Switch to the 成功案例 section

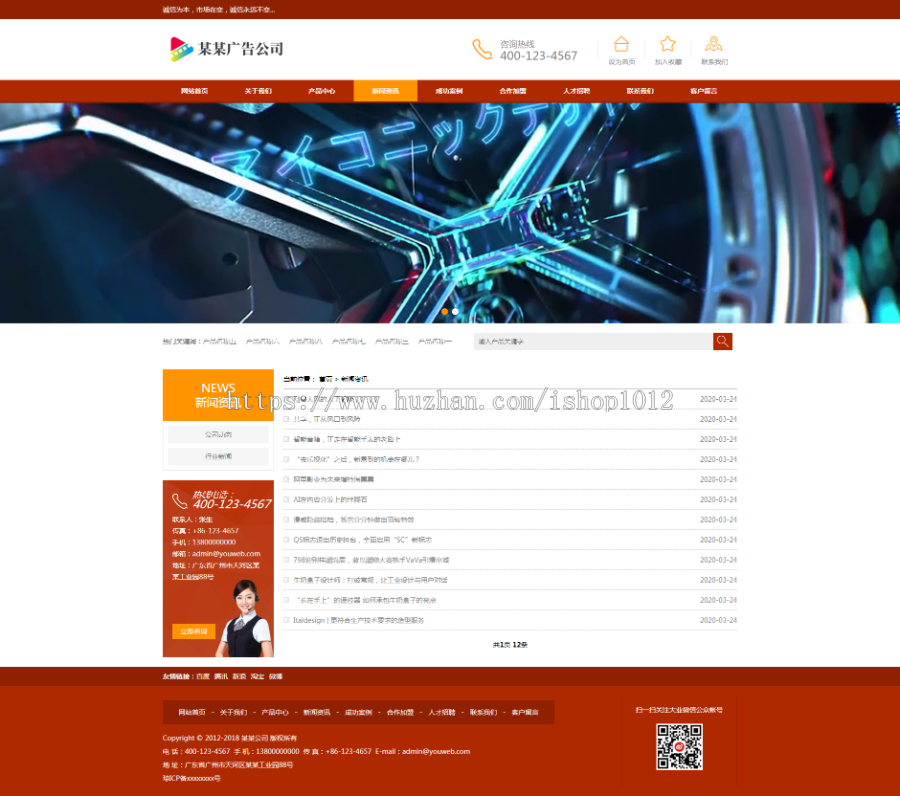tap(449, 91)
